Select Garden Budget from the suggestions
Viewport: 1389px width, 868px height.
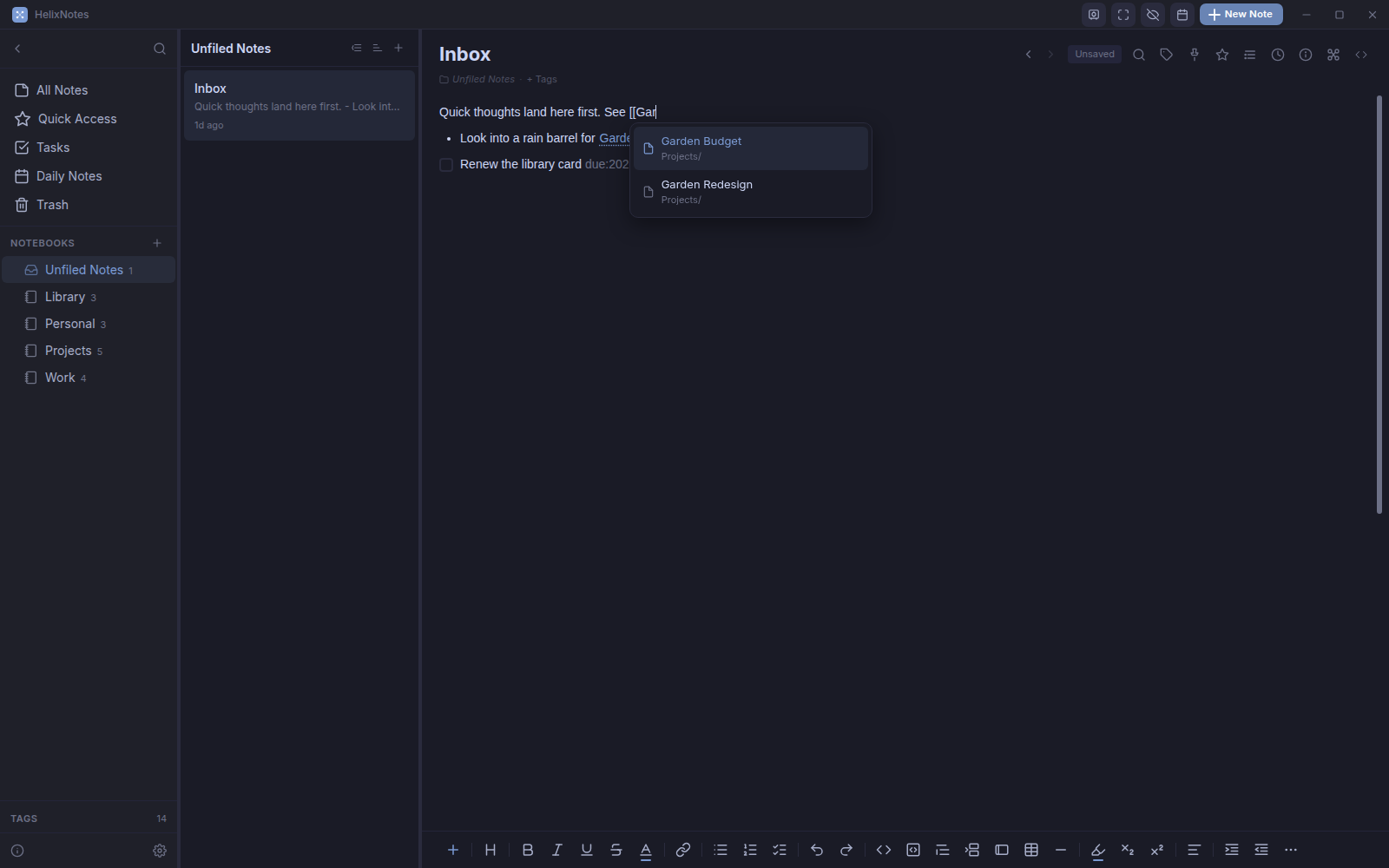[x=751, y=148]
